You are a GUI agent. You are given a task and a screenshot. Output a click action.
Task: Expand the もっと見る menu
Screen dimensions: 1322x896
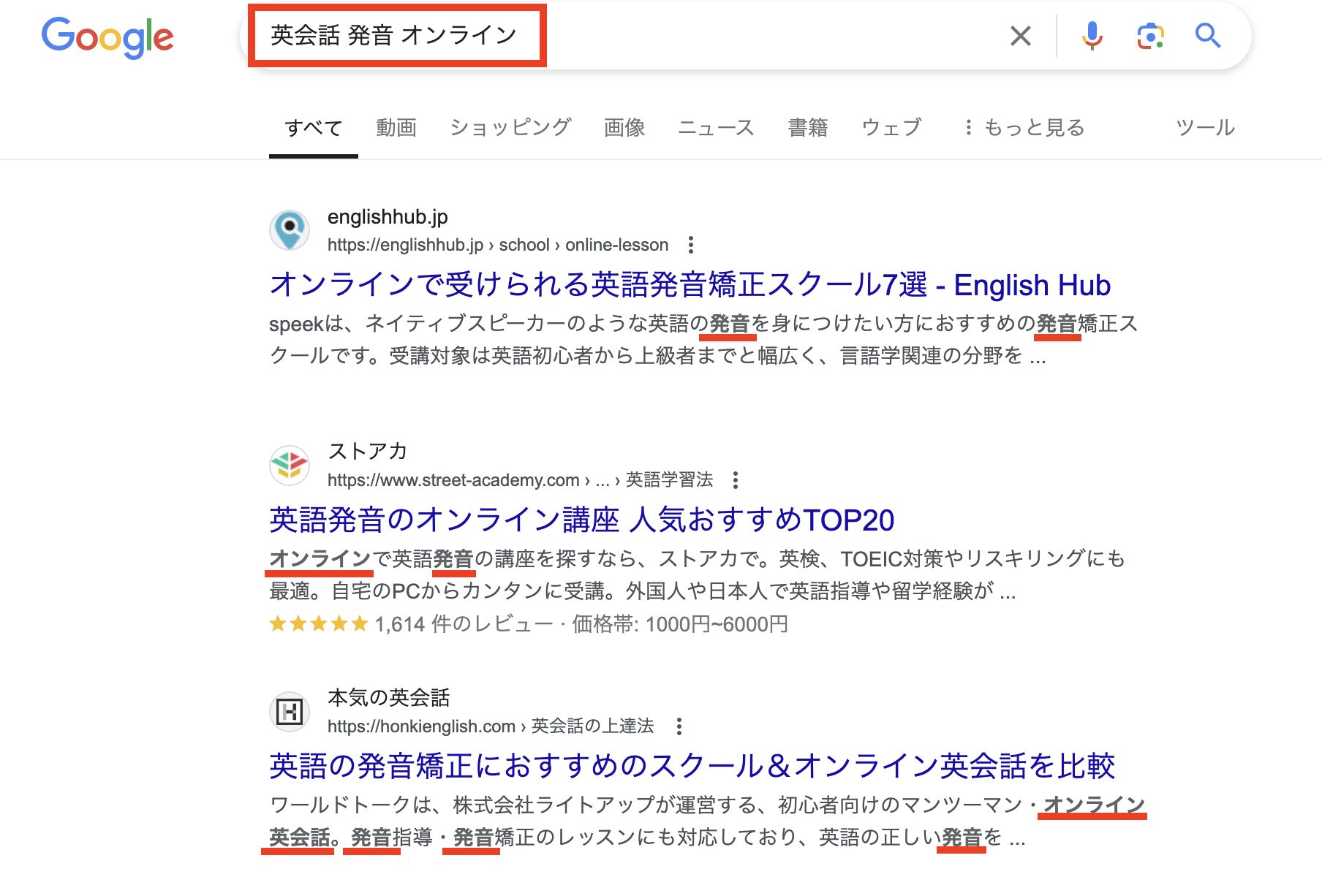tap(1024, 128)
